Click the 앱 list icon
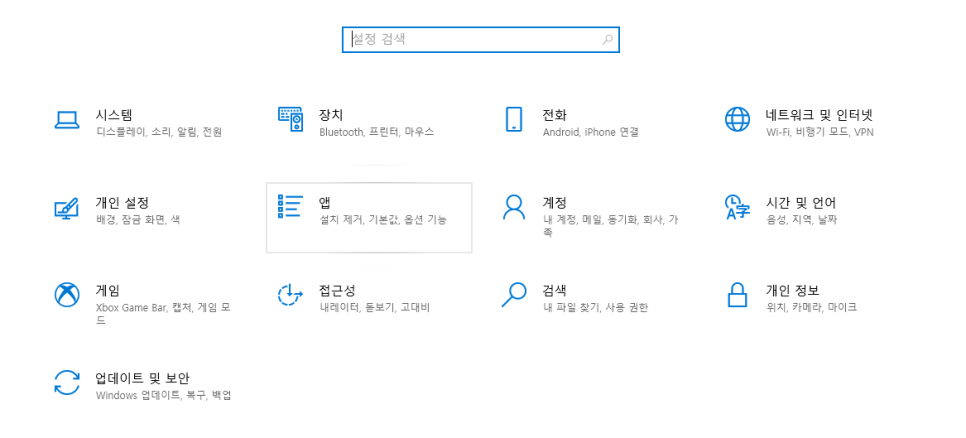This screenshot has height=438, width=966. pos(290,207)
